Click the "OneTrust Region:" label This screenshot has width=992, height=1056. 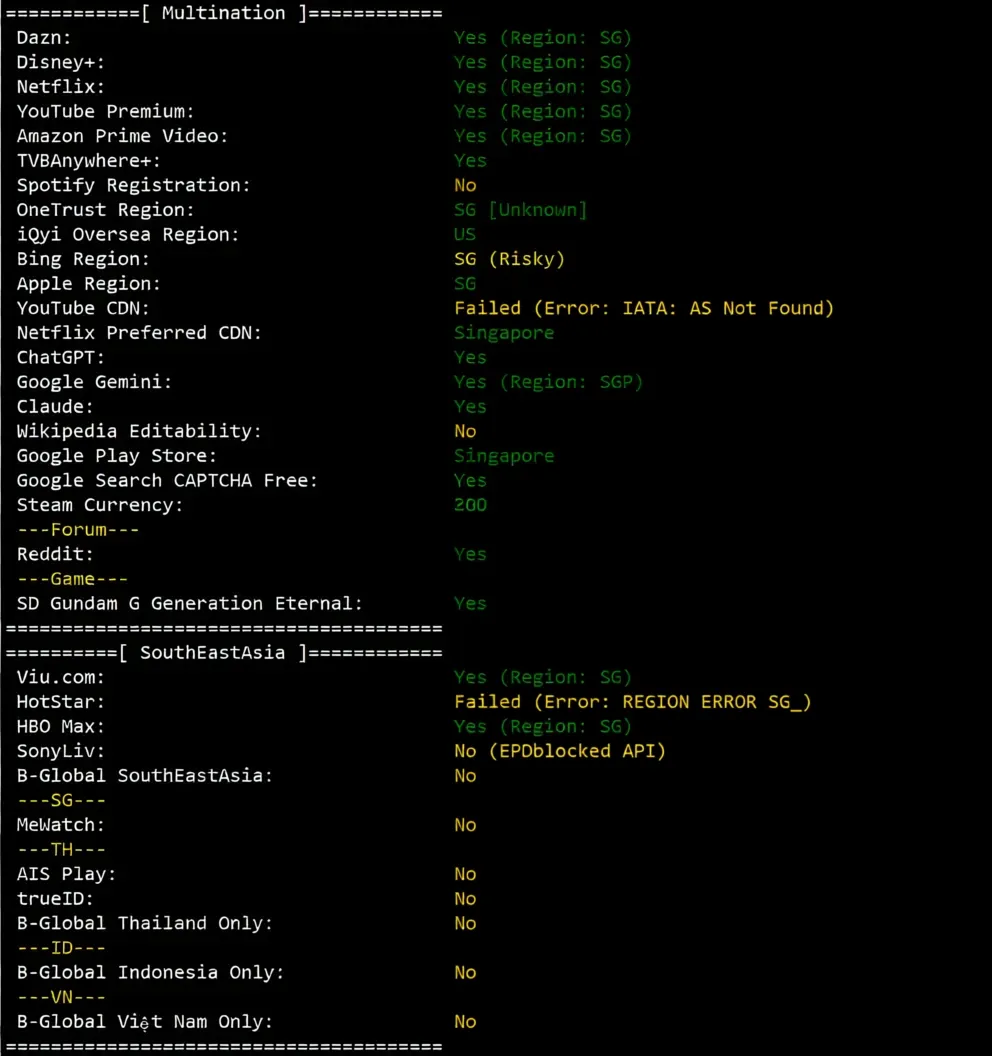[106, 210]
